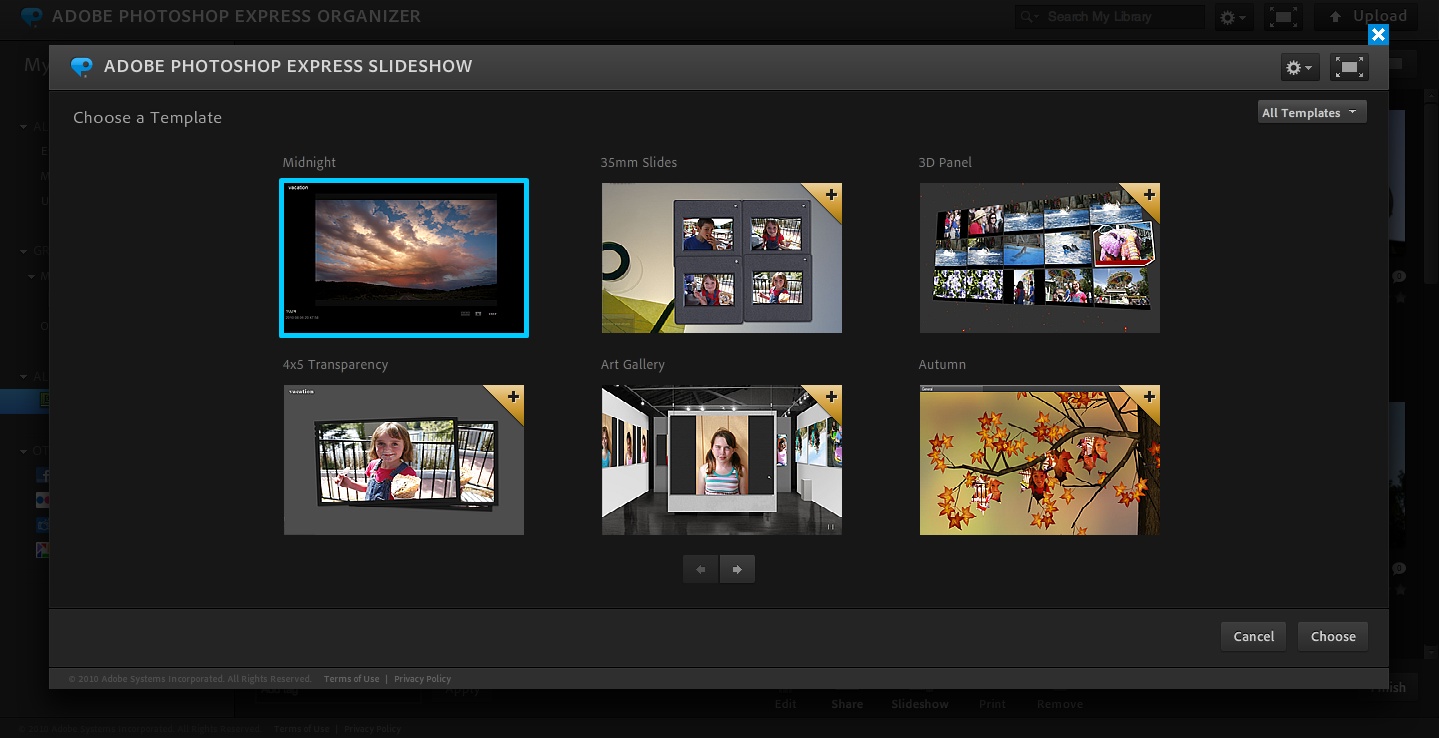Close the Slideshow dialog with the blue X
1439x738 pixels.
click(x=1378, y=35)
